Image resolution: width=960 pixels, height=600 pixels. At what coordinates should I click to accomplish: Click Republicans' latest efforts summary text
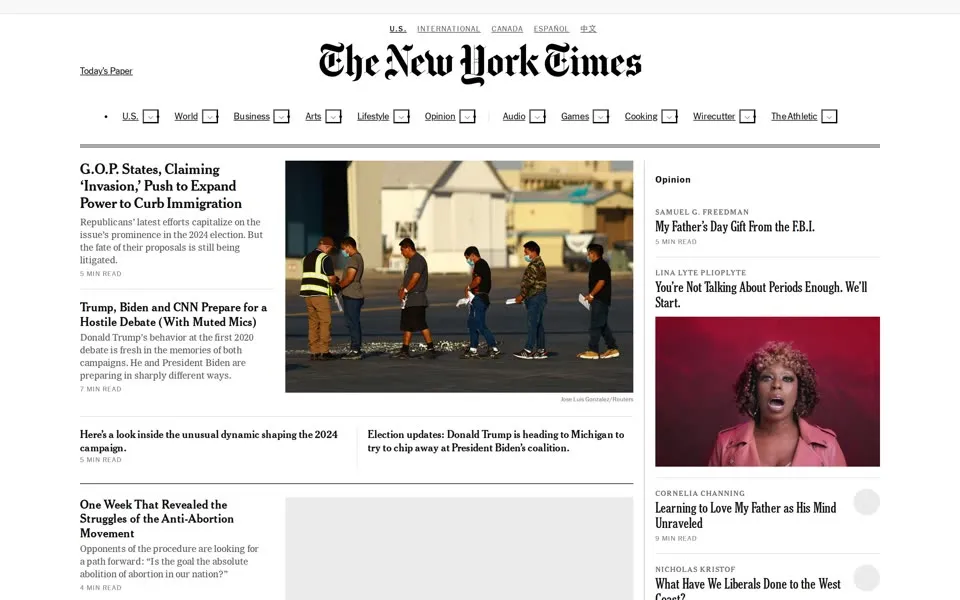(171, 241)
